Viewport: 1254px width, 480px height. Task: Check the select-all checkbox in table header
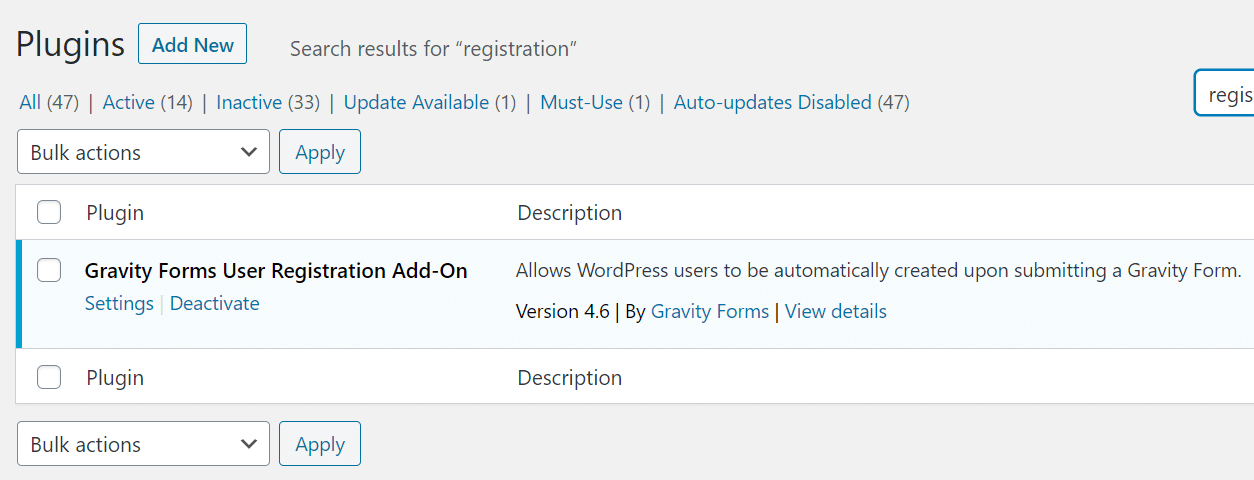[x=49, y=212]
